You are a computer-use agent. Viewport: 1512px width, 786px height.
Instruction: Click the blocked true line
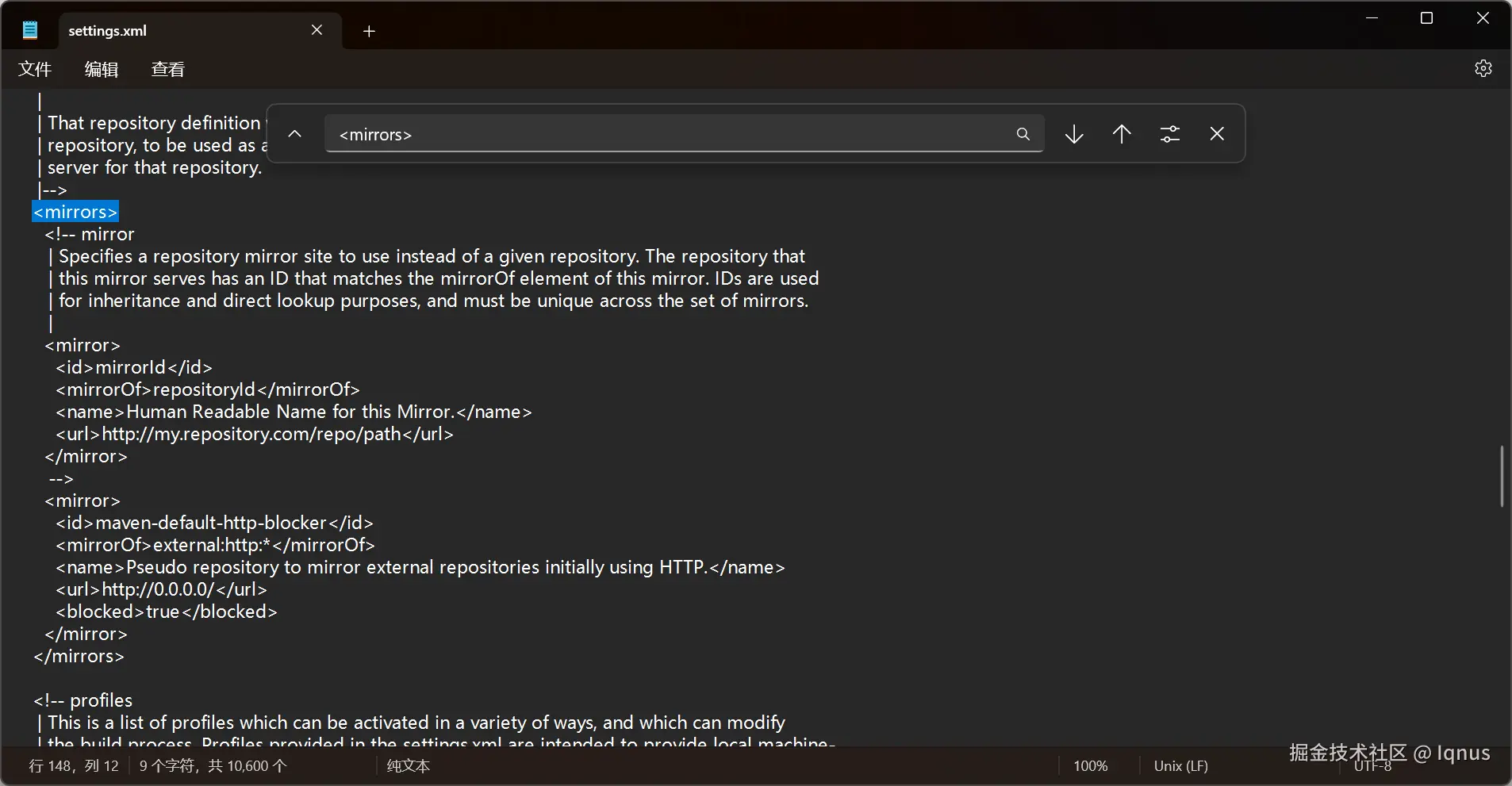[x=167, y=612]
